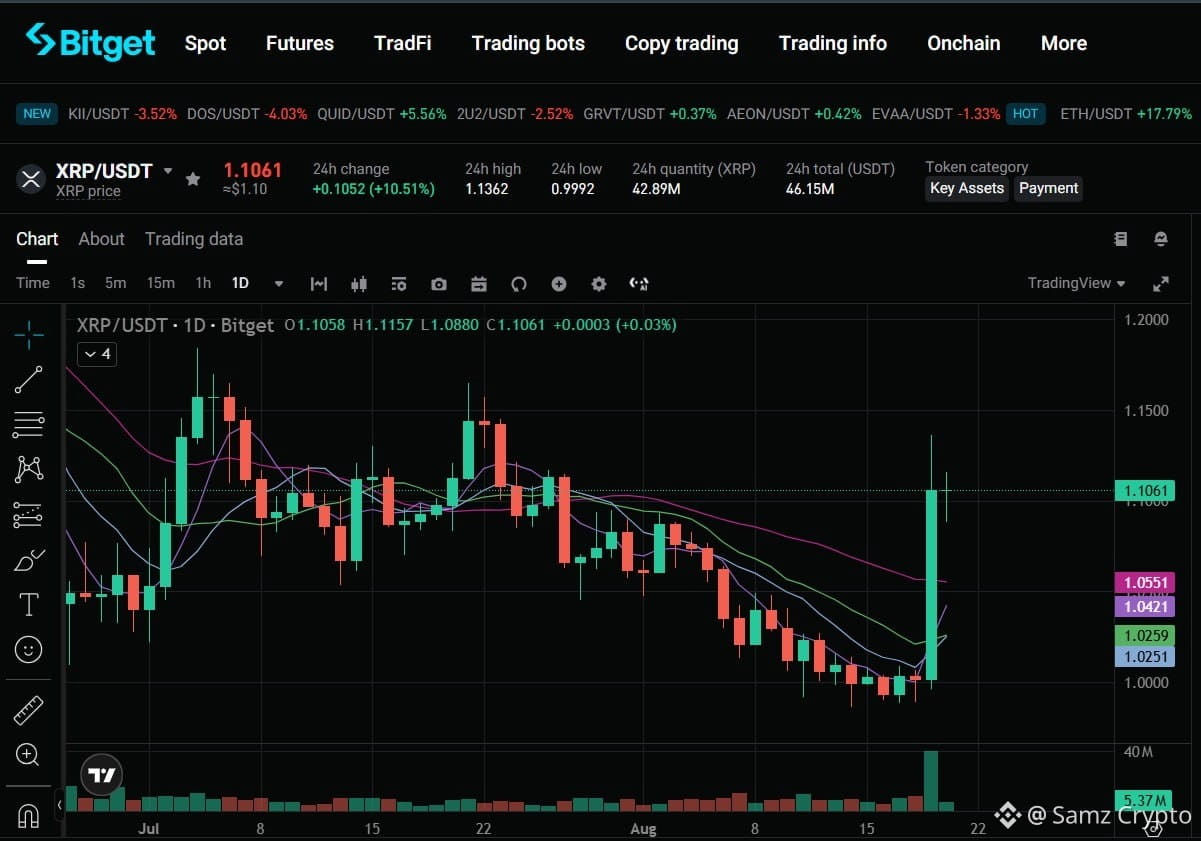Select AEON/USDT in the ticker bar
The image size is (1201, 841).
click(x=794, y=114)
